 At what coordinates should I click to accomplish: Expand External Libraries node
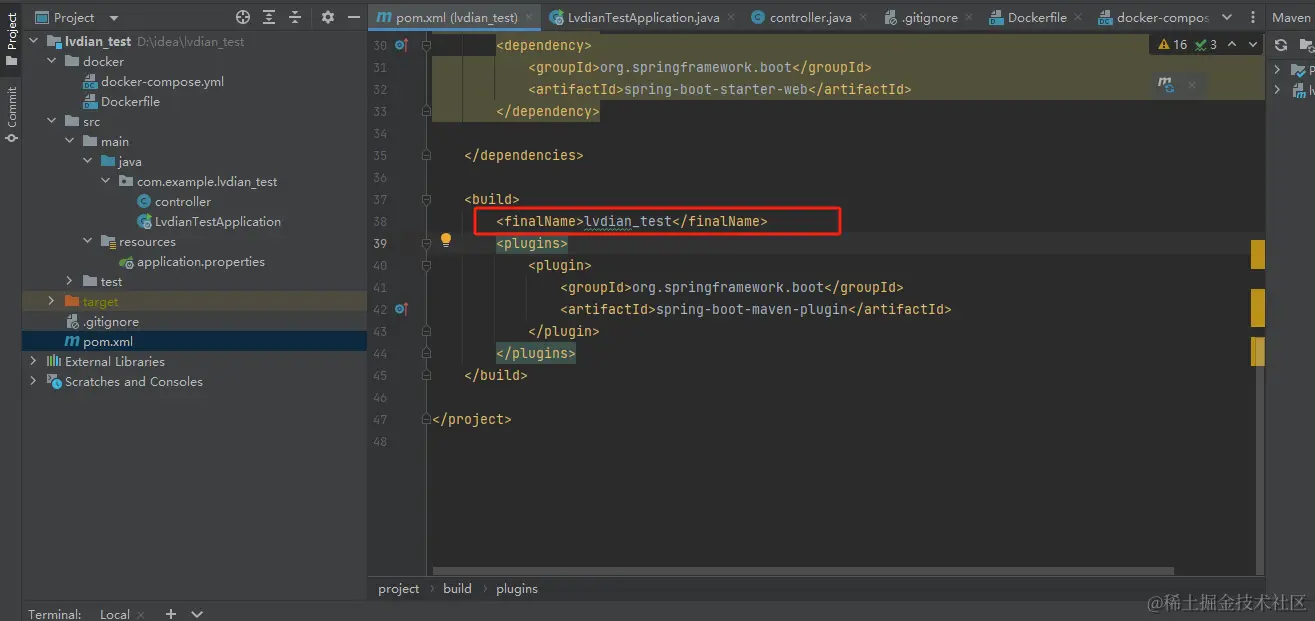coord(34,361)
